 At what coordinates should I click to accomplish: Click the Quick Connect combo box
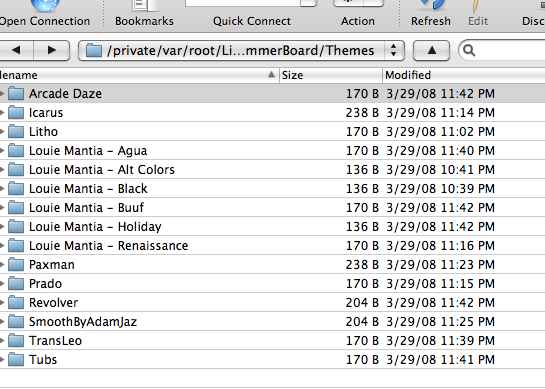click(x=251, y=3)
